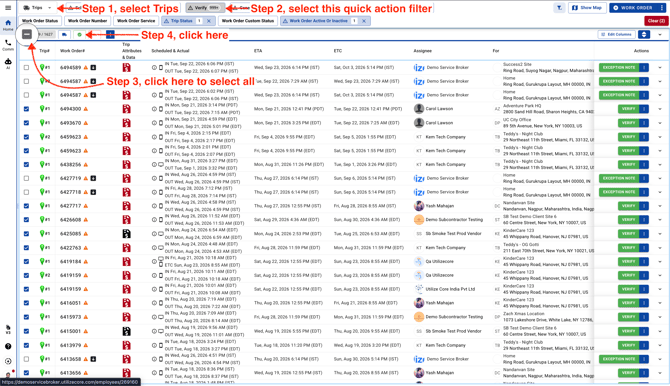Check the box for work order 6427718
Screen dimensions: 670x386
click(x=26, y=192)
